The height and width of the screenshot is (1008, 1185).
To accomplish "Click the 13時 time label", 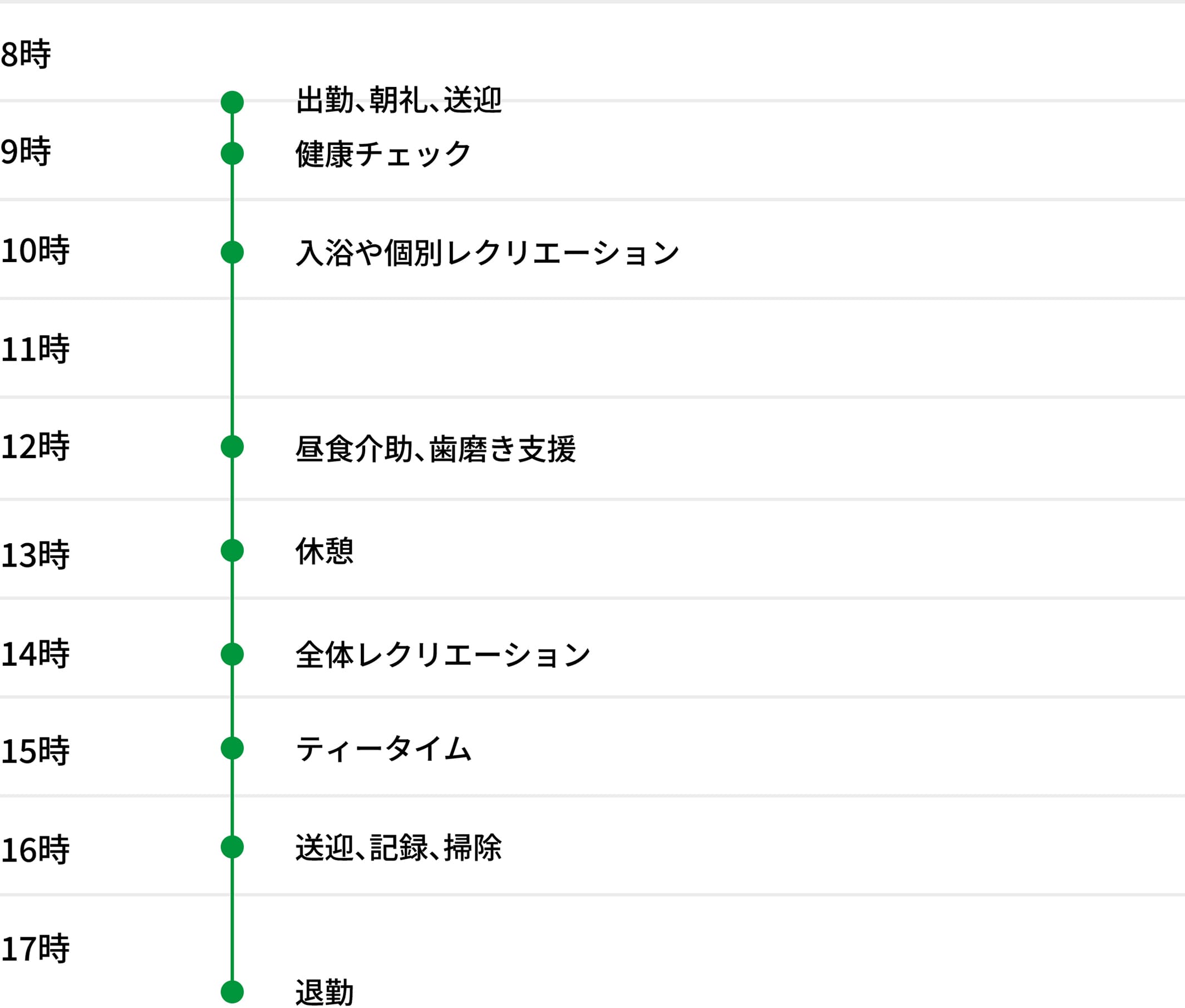I will pos(35,554).
